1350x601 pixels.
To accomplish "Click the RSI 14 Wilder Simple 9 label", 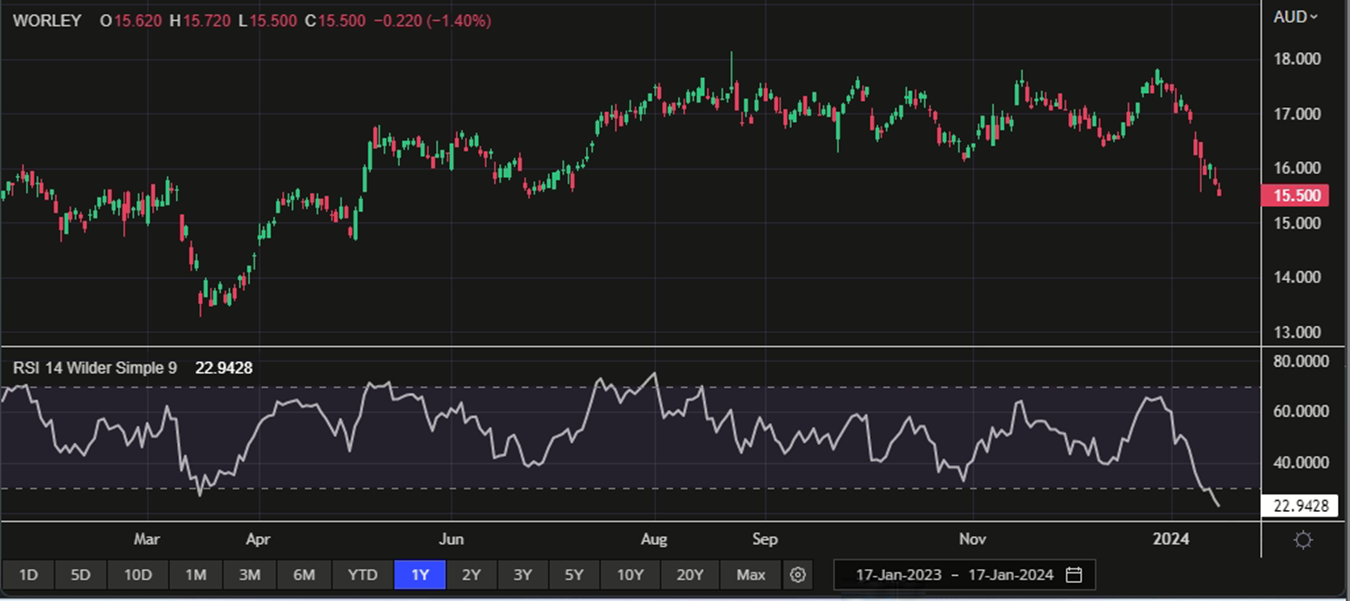I will tap(95, 368).
